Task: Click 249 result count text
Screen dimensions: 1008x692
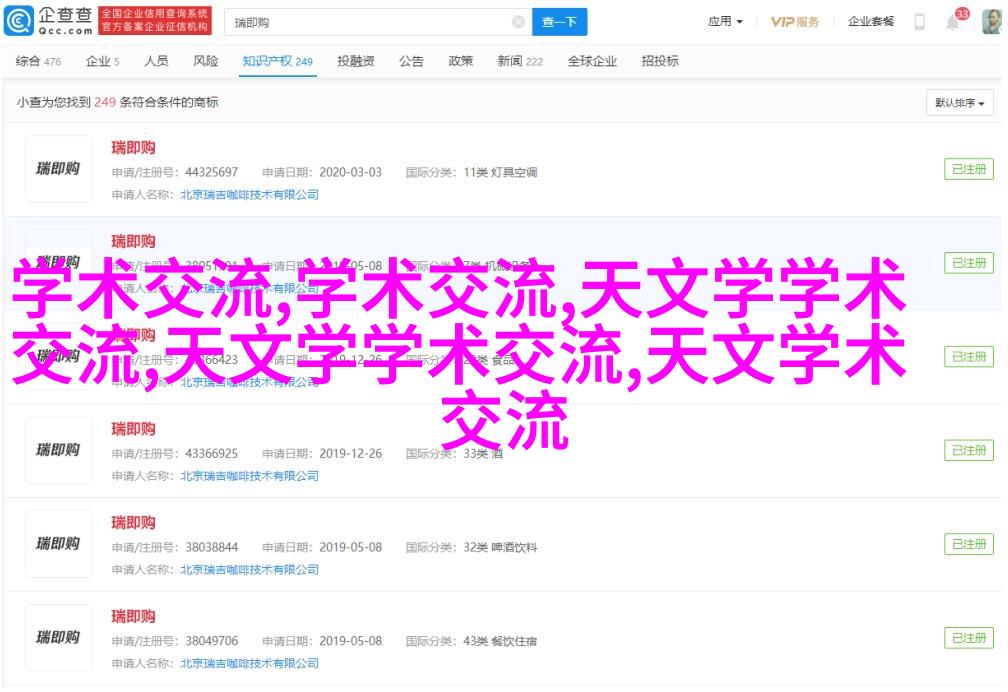Action: point(105,102)
